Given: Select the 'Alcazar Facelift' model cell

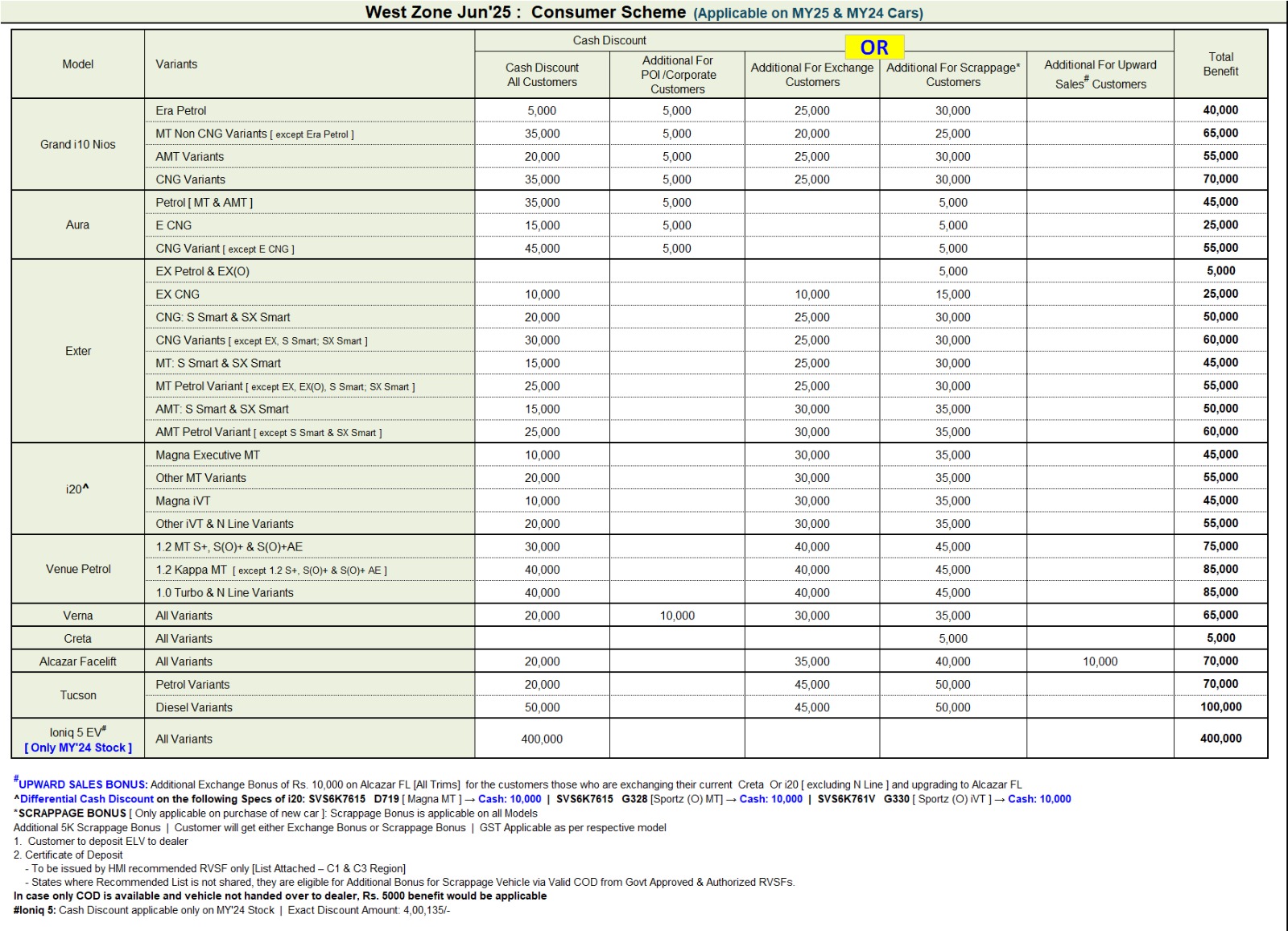Looking at the screenshot, I should point(78,661).
